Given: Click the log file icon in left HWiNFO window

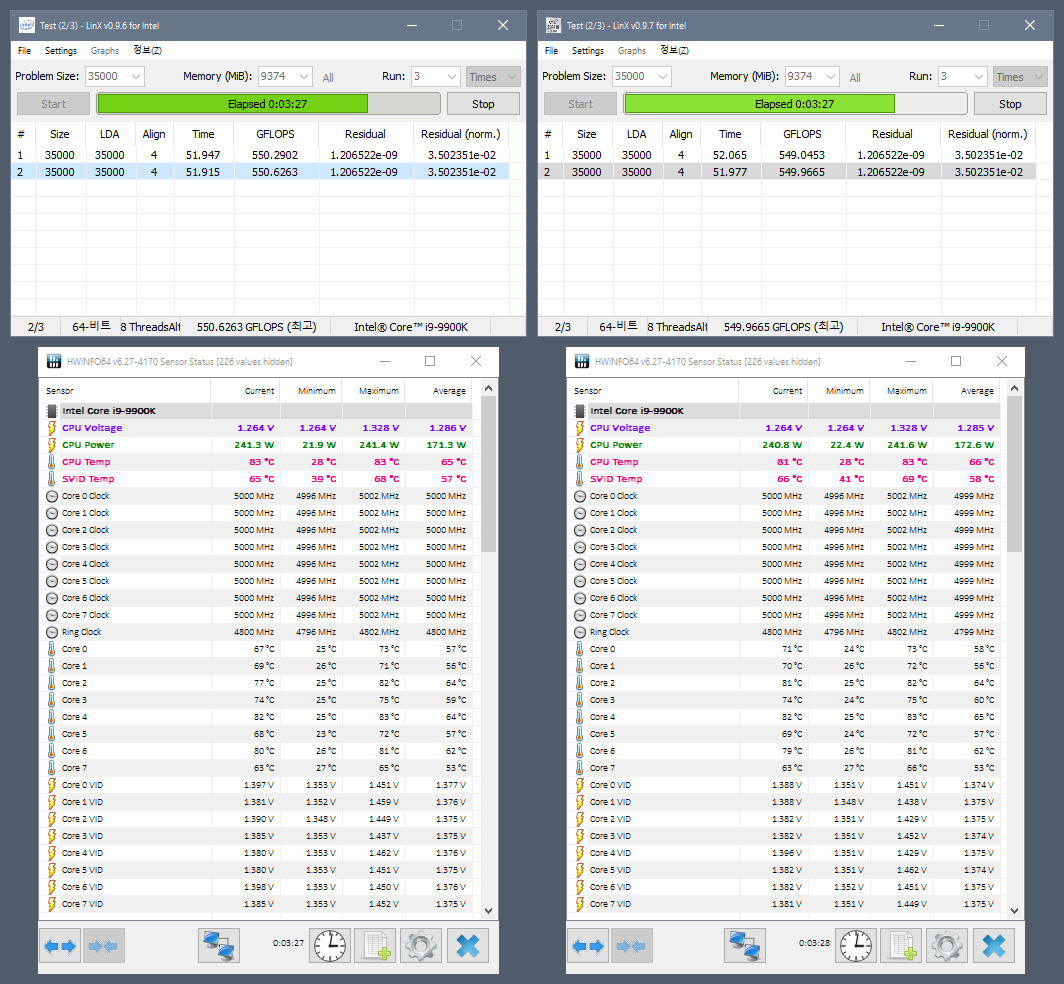Looking at the screenshot, I should click(376, 945).
